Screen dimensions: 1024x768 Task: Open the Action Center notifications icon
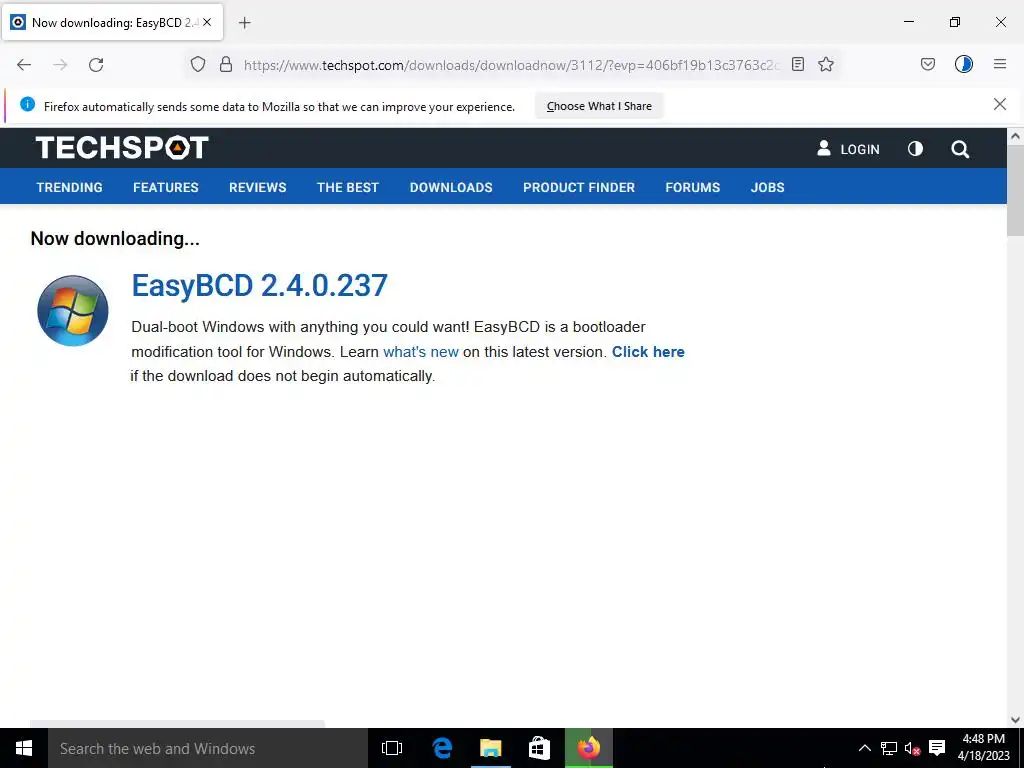point(937,748)
